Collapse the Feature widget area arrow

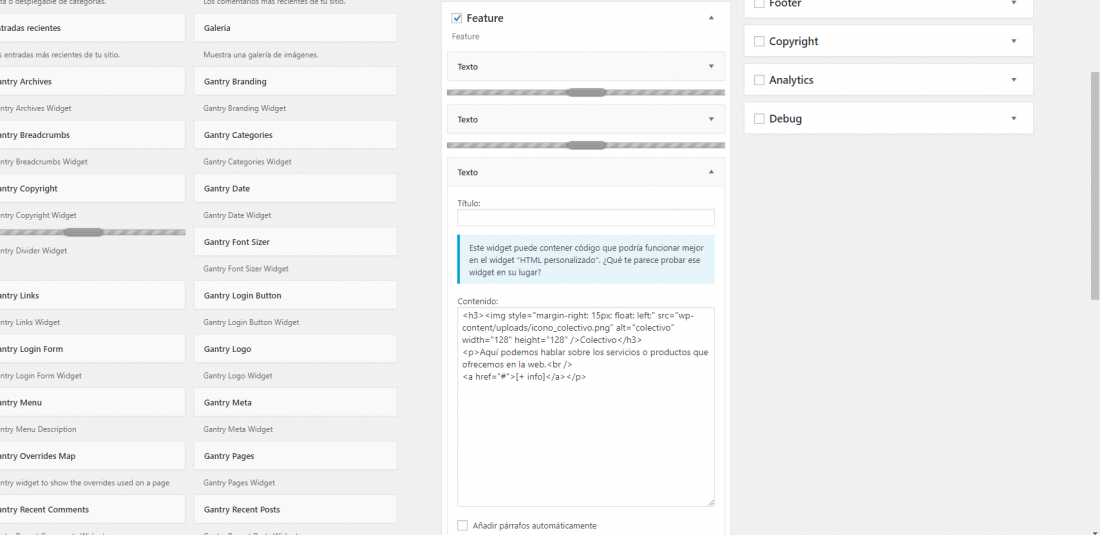point(711,18)
